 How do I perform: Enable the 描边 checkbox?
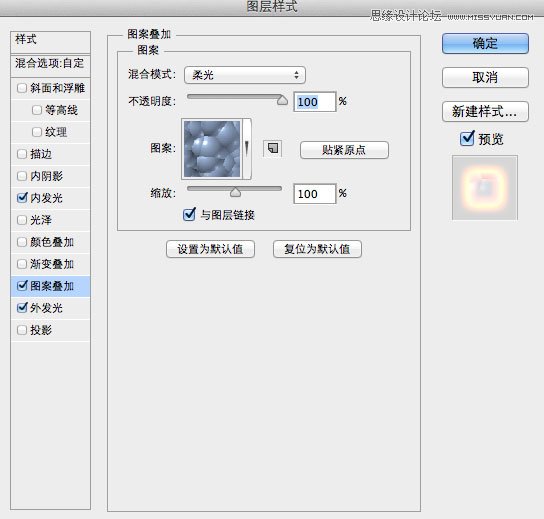(22, 154)
